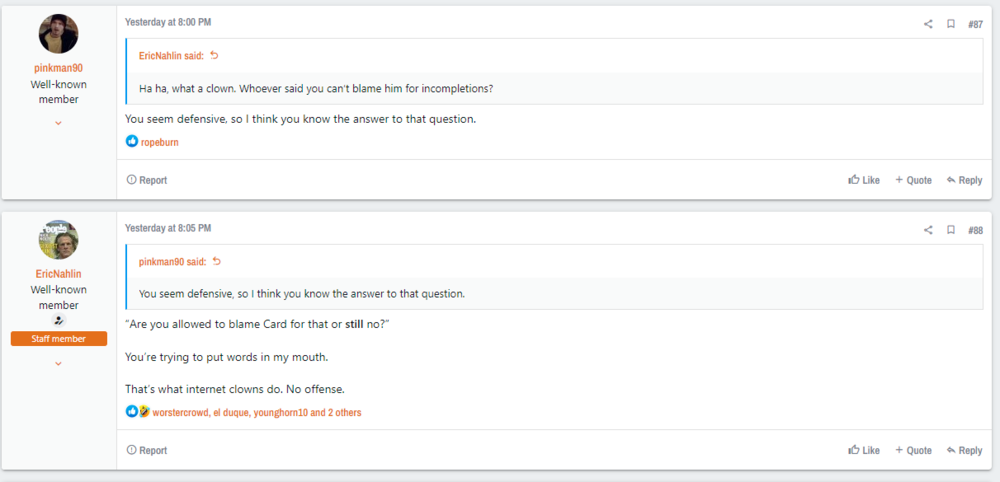Bookmark post #87
This screenshot has height=482, width=1000.
coord(951,24)
